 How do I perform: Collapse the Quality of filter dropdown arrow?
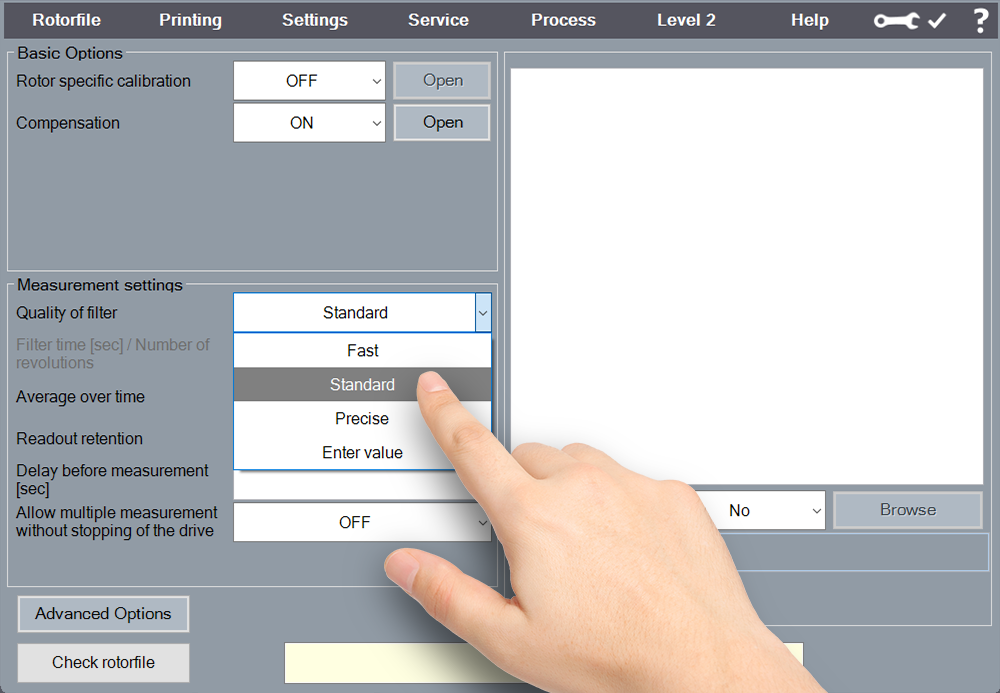coord(483,313)
